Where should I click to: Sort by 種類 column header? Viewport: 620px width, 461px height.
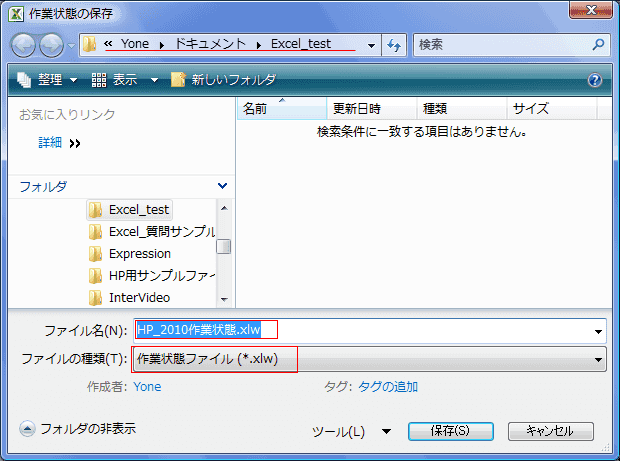(x=462, y=108)
